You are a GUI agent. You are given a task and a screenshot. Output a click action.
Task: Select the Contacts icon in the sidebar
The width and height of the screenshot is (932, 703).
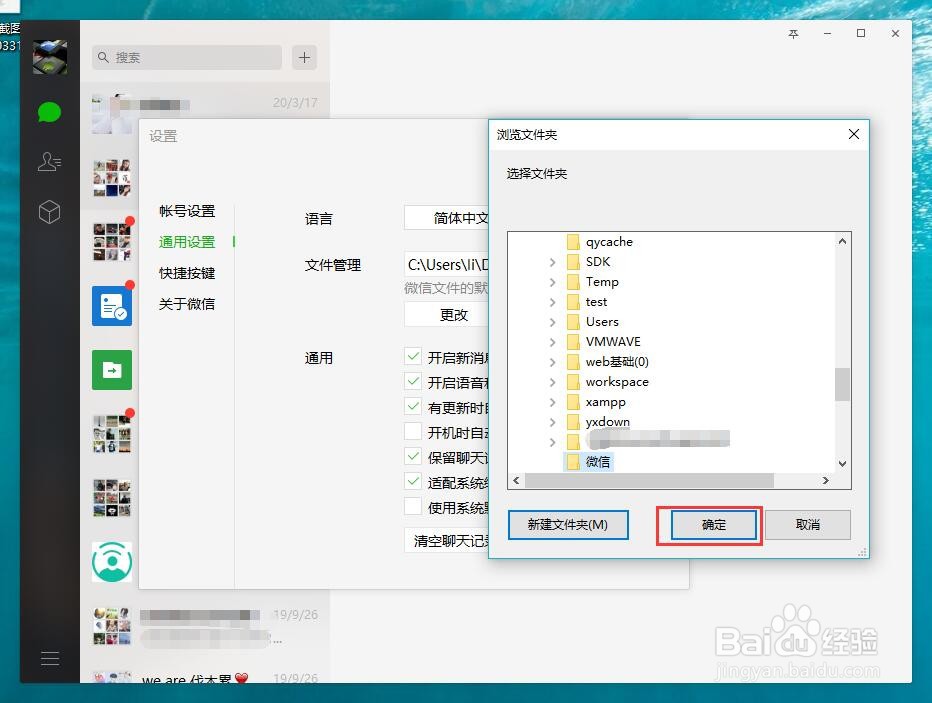(x=49, y=161)
